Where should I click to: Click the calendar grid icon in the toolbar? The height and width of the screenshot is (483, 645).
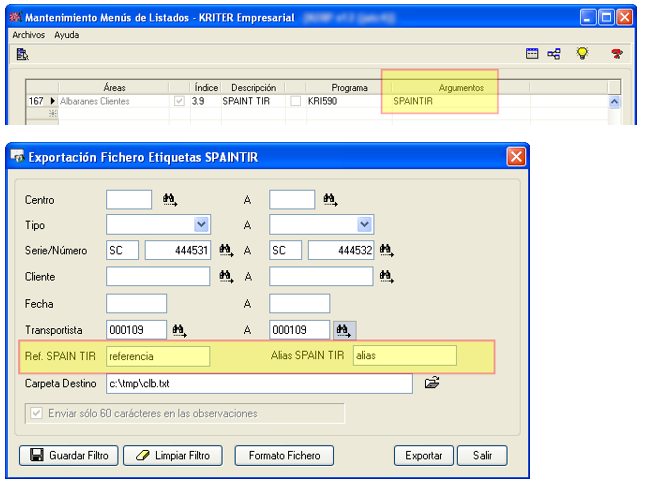pyautogui.click(x=532, y=54)
